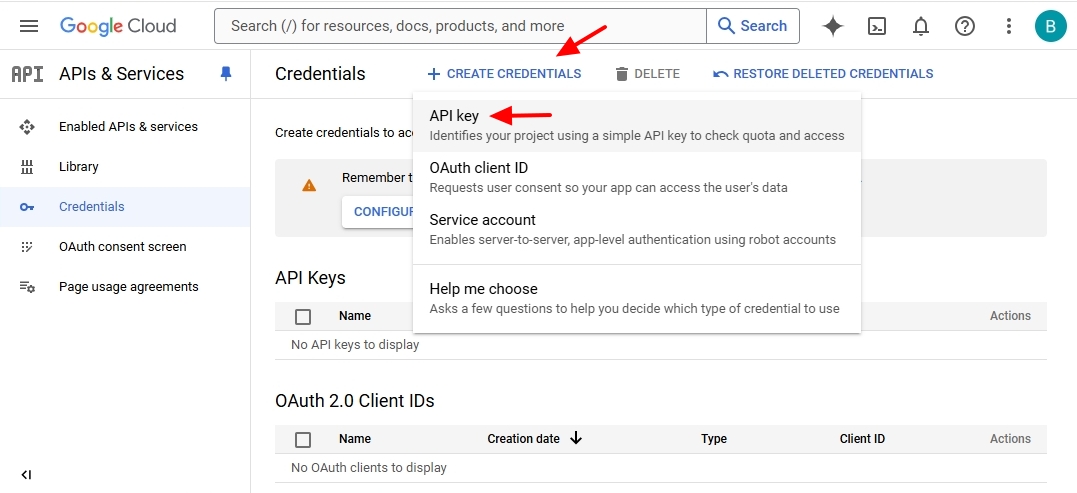Click RESTORE DELETED CREDENTIALS

click(x=823, y=73)
